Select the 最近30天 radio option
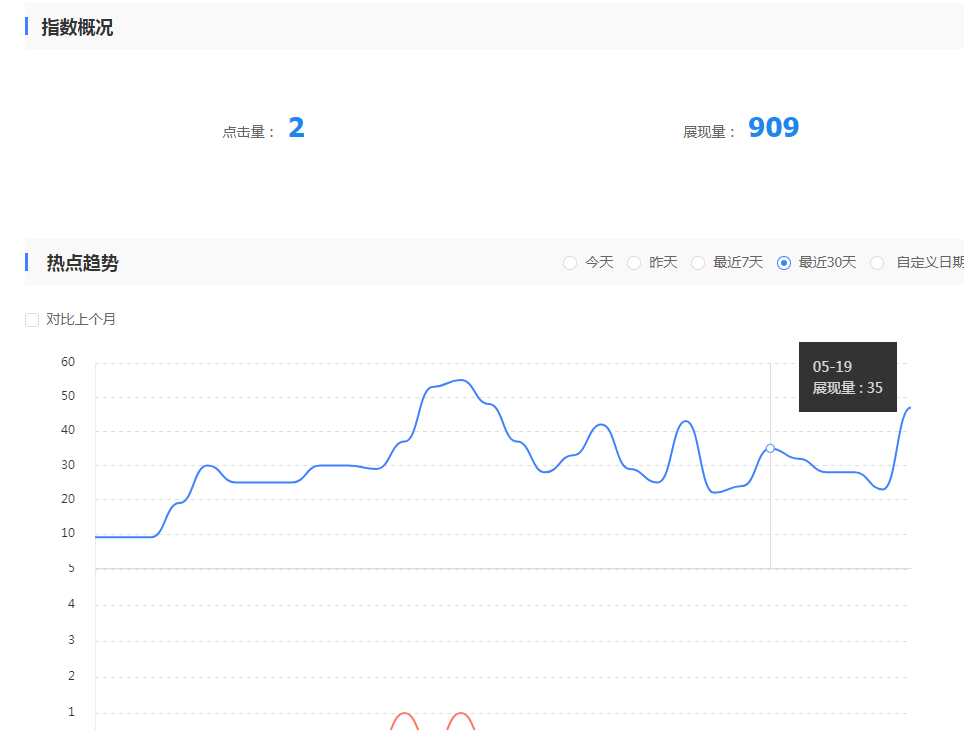Viewport: 964px width, 730px height. [784, 263]
